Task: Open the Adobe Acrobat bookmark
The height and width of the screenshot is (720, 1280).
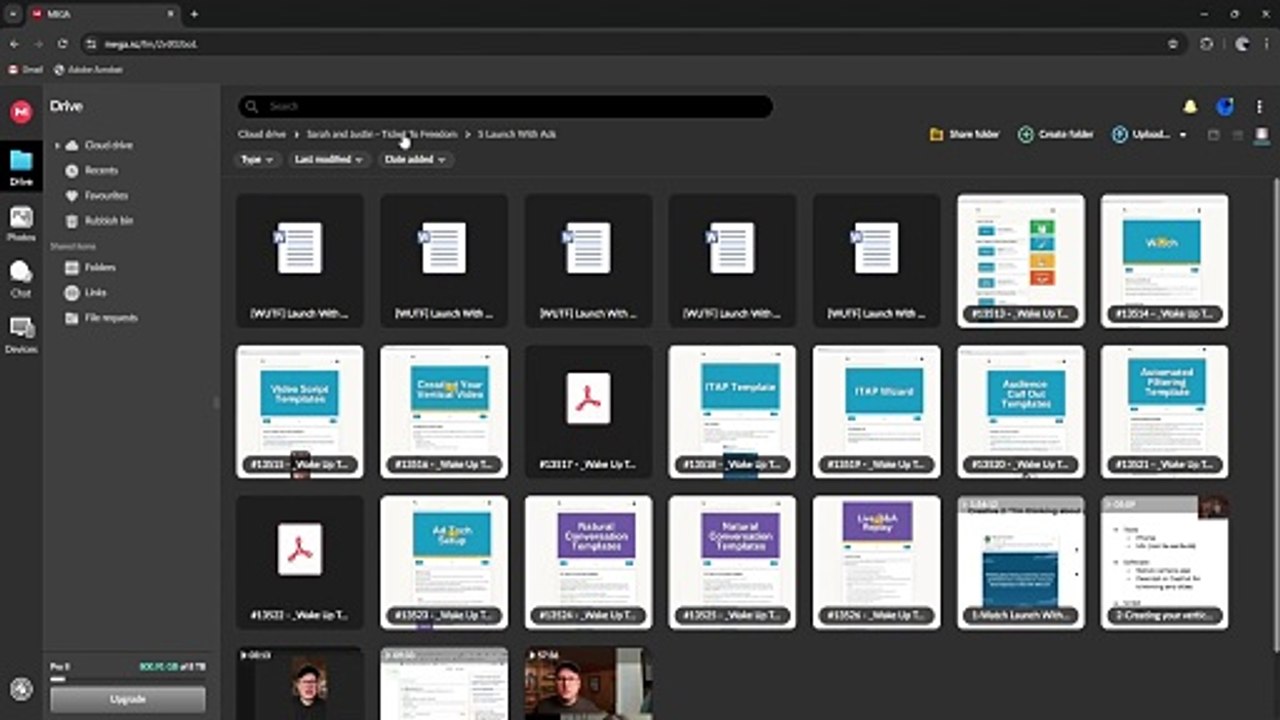Action: tap(88, 70)
